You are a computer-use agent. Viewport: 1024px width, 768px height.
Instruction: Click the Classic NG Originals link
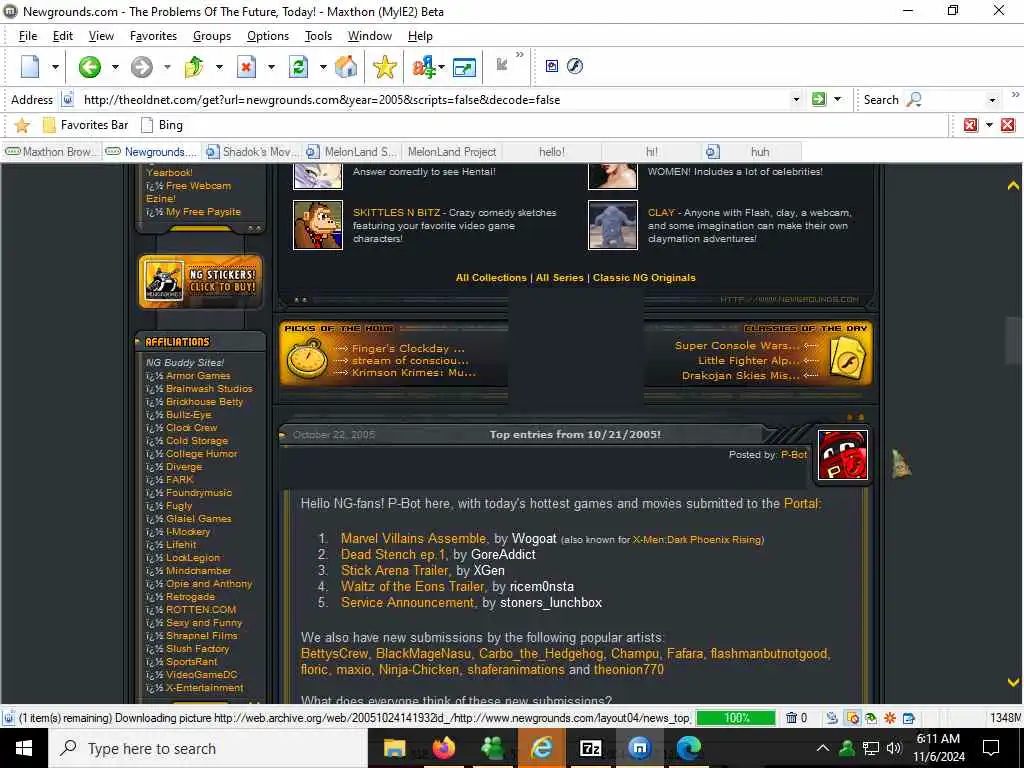click(644, 278)
